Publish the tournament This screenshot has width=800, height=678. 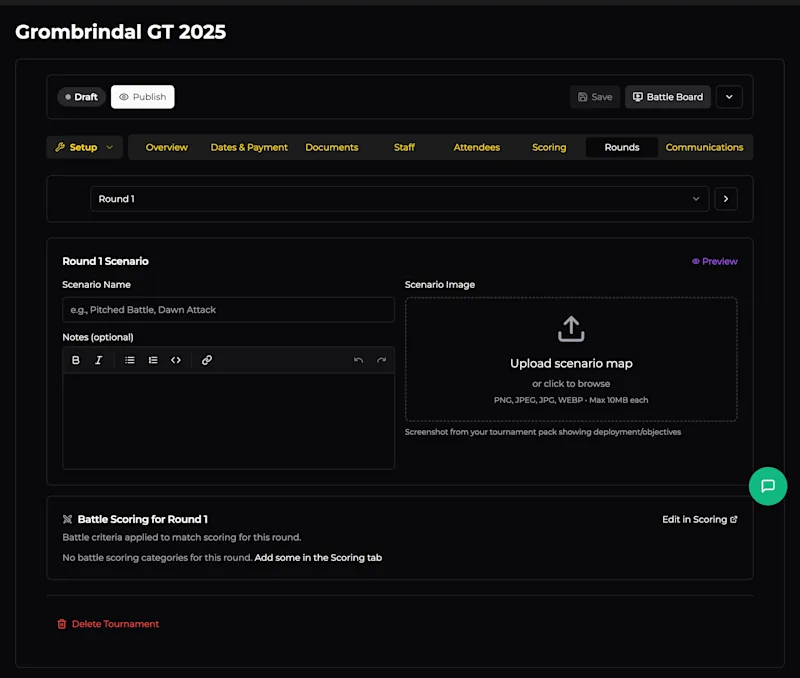[x=142, y=97]
